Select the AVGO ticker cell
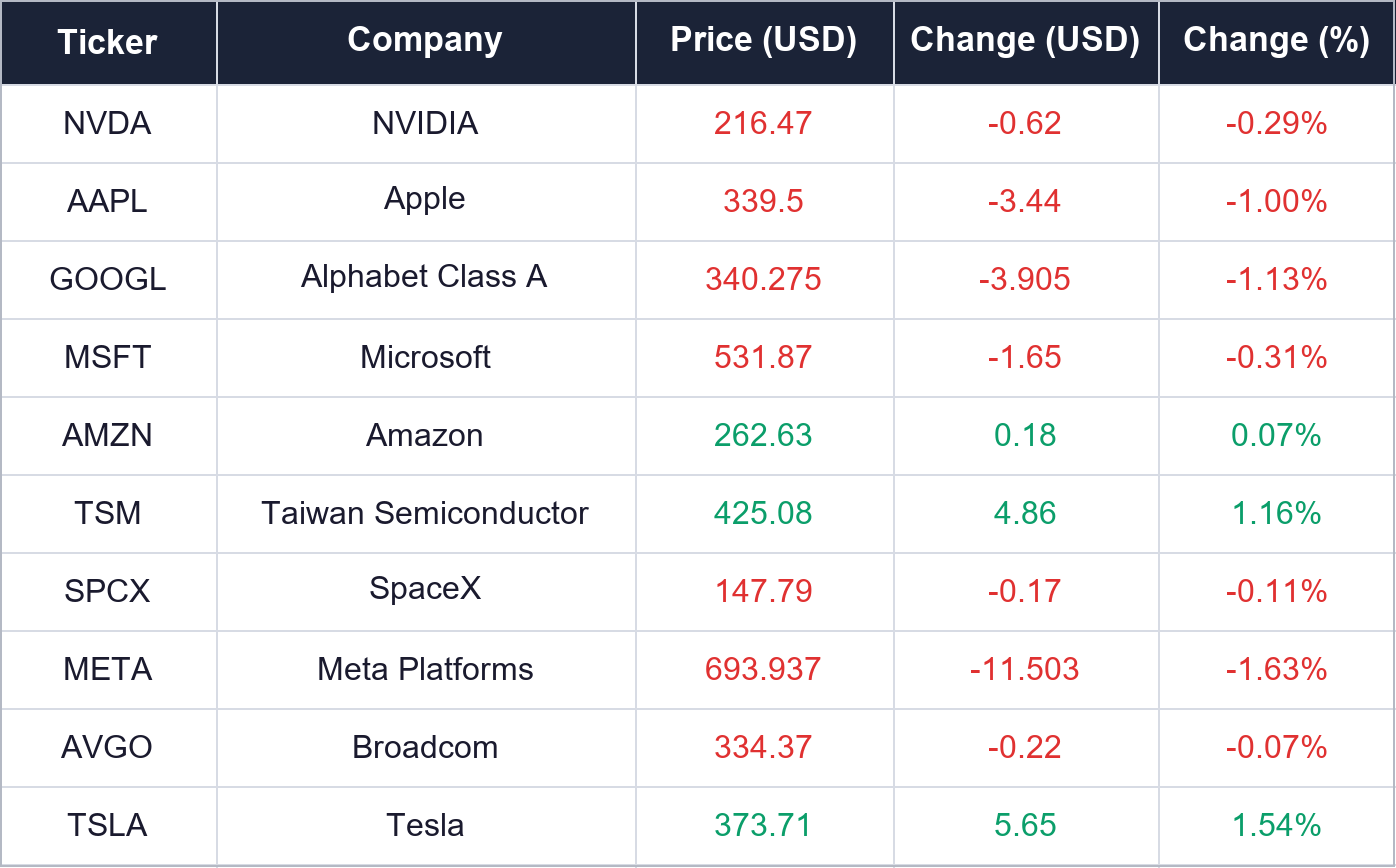This screenshot has height=868, width=1396. (x=108, y=747)
